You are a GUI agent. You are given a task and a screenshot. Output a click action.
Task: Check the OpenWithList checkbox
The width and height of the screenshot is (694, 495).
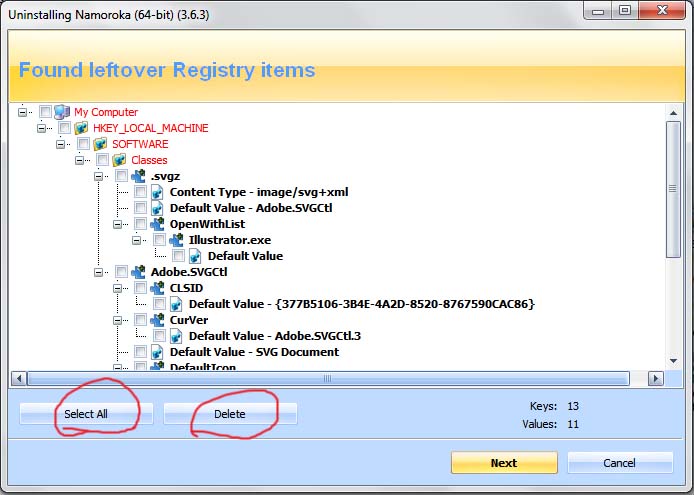[x=140, y=224]
